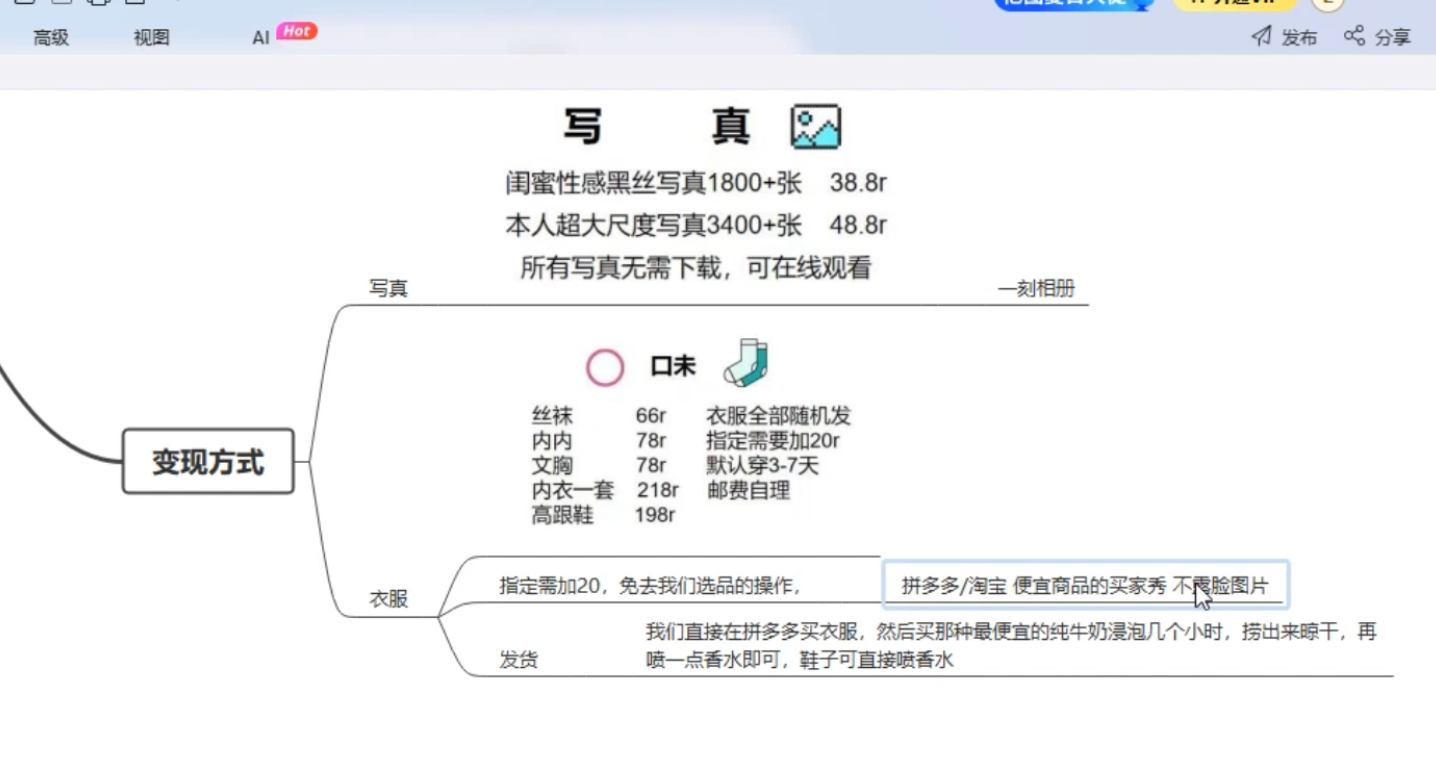The width and height of the screenshot is (1436, 764).
Task: Open the AI tab
Action: pyautogui.click(x=260, y=38)
